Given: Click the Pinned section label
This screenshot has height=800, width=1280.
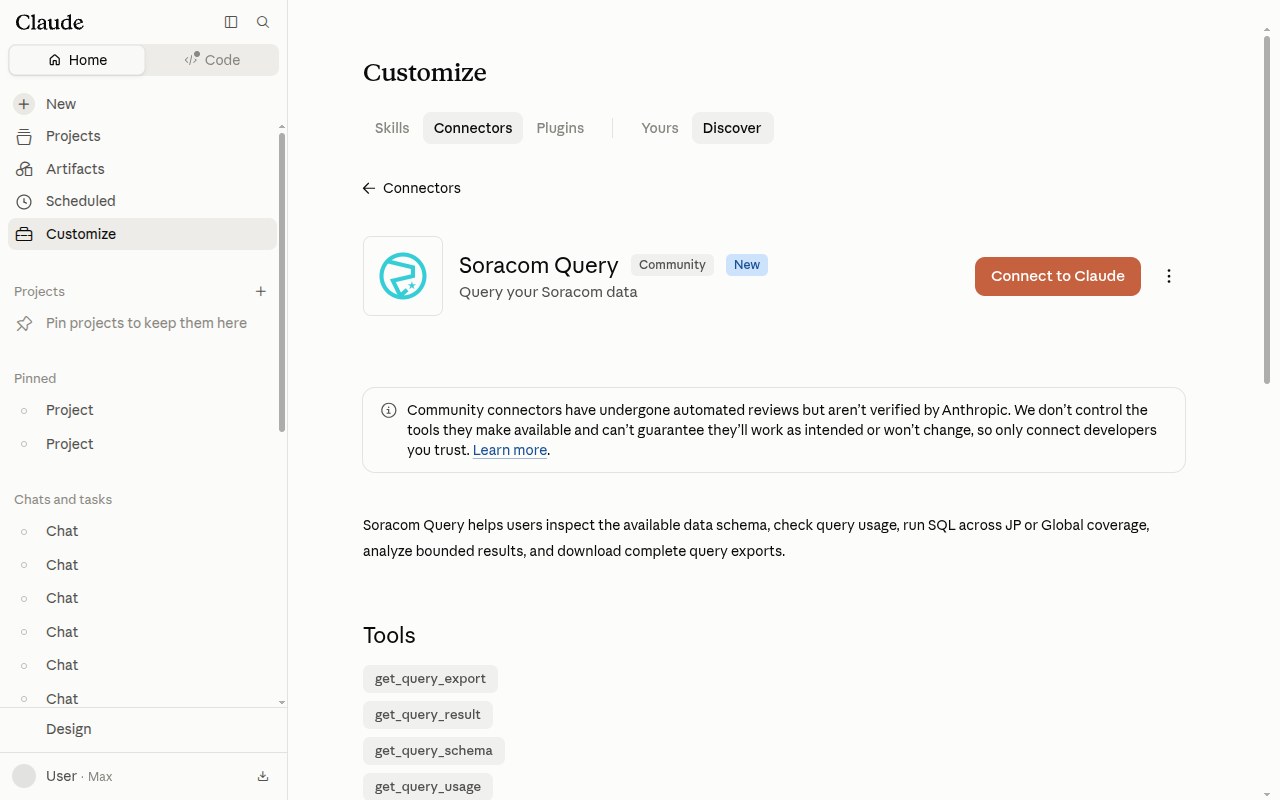Looking at the screenshot, I should point(35,378).
